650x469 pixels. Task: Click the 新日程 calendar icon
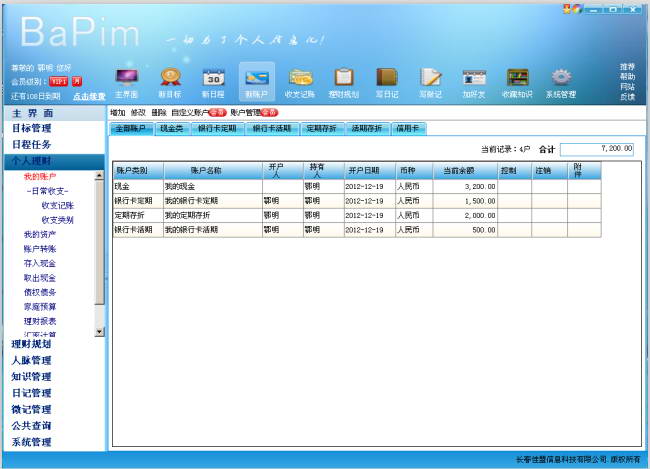(x=213, y=78)
